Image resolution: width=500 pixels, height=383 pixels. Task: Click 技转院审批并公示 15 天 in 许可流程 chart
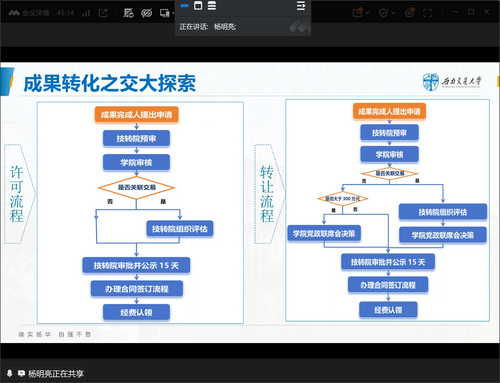tap(136, 265)
